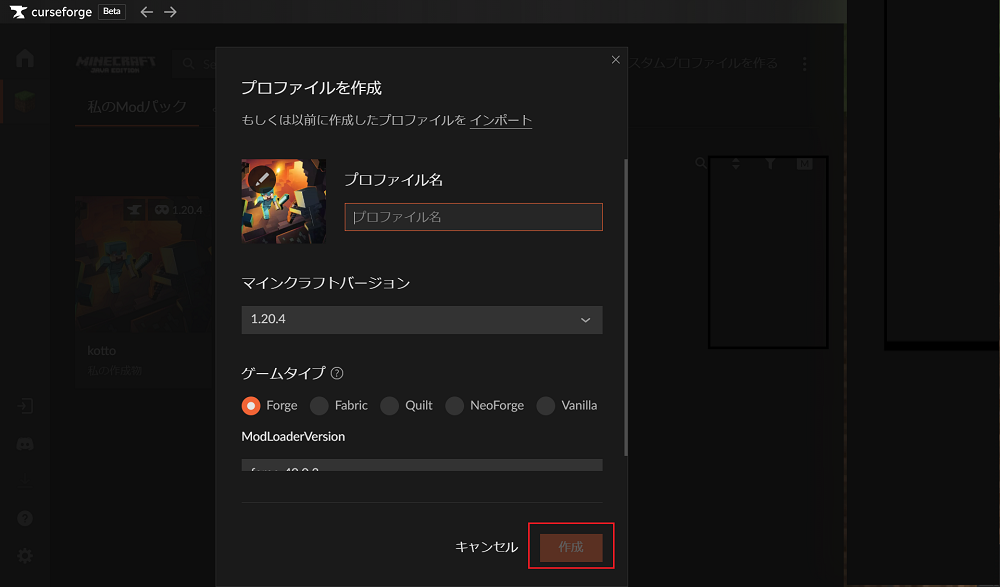Click the forward navigation arrow
This screenshot has width=1000, height=587.
click(x=170, y=12)
